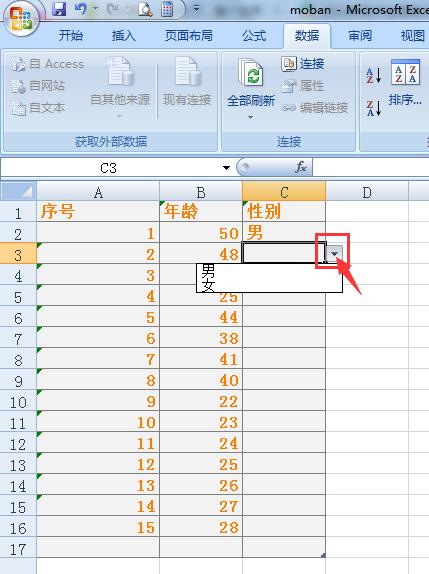
Task: Switch to the 公式 ribbon tab
Action: 254,36
